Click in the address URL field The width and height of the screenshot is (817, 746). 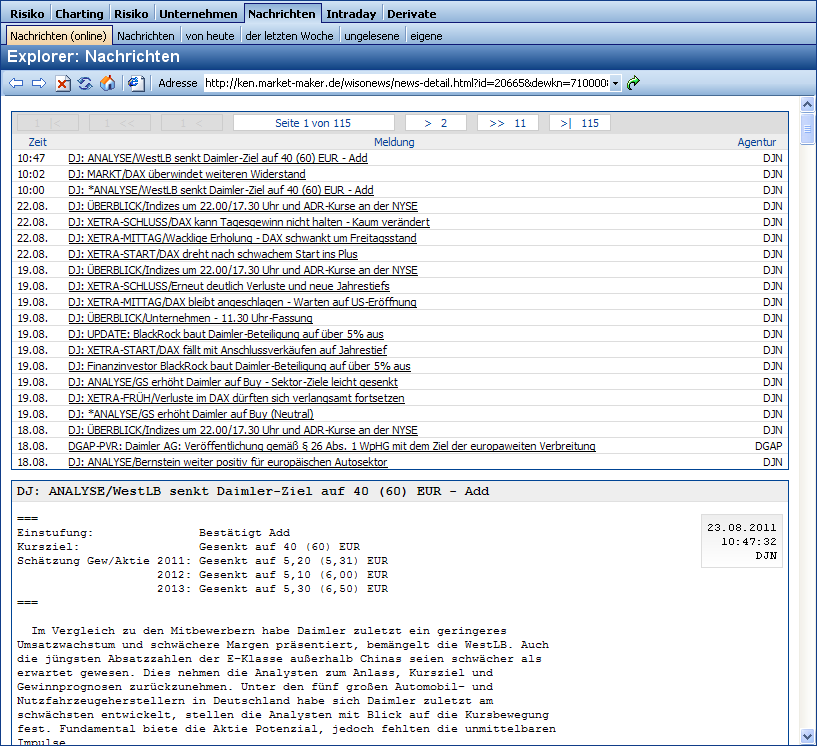405,83
